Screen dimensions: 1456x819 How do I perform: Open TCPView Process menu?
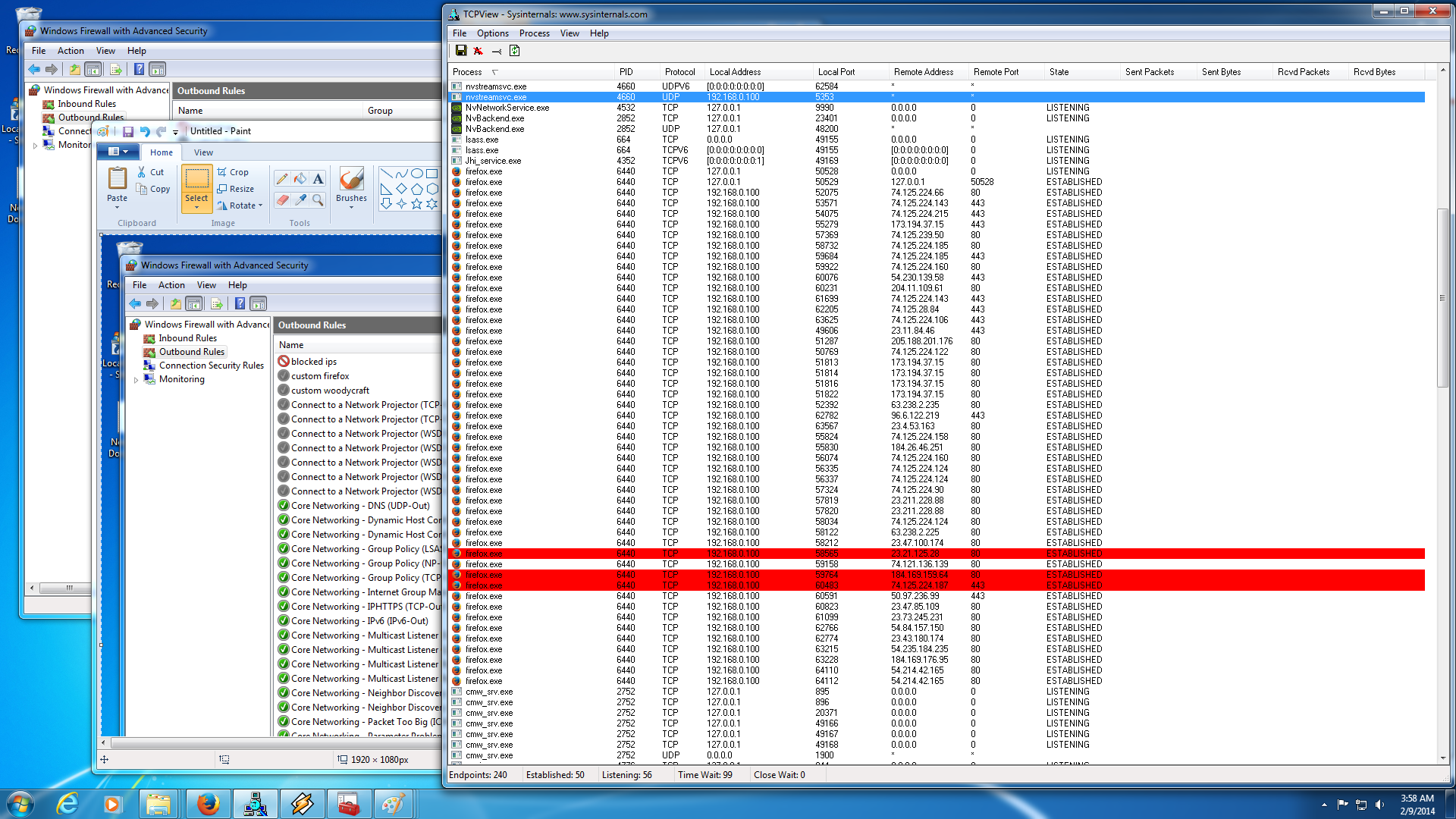coord(535,33)
